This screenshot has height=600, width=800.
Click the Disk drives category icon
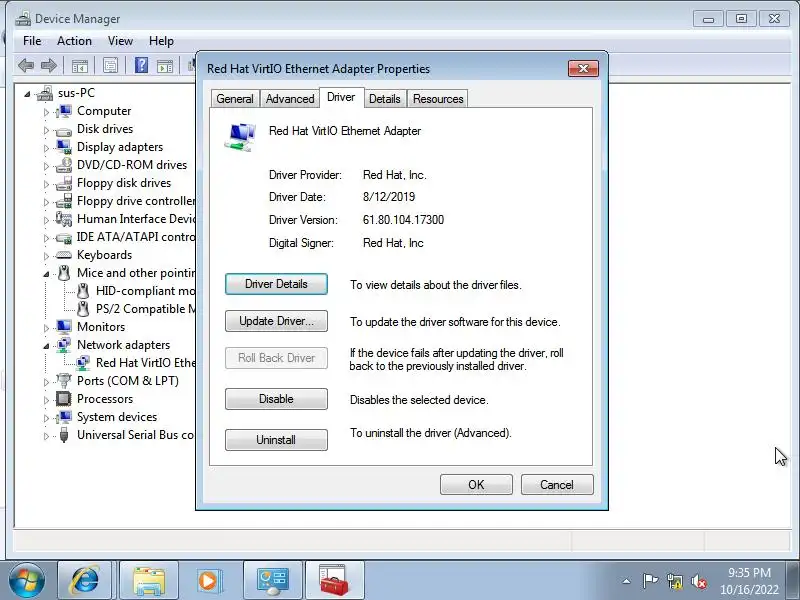pyautogui.click(x=64, y=130)
